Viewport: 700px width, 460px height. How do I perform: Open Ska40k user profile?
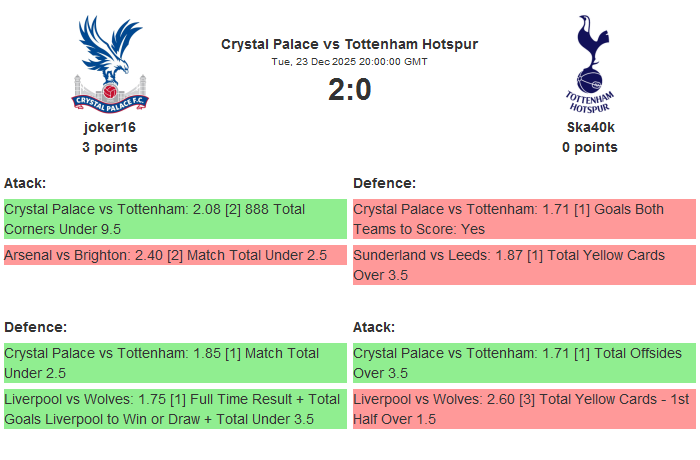click(x=590, y=127)
